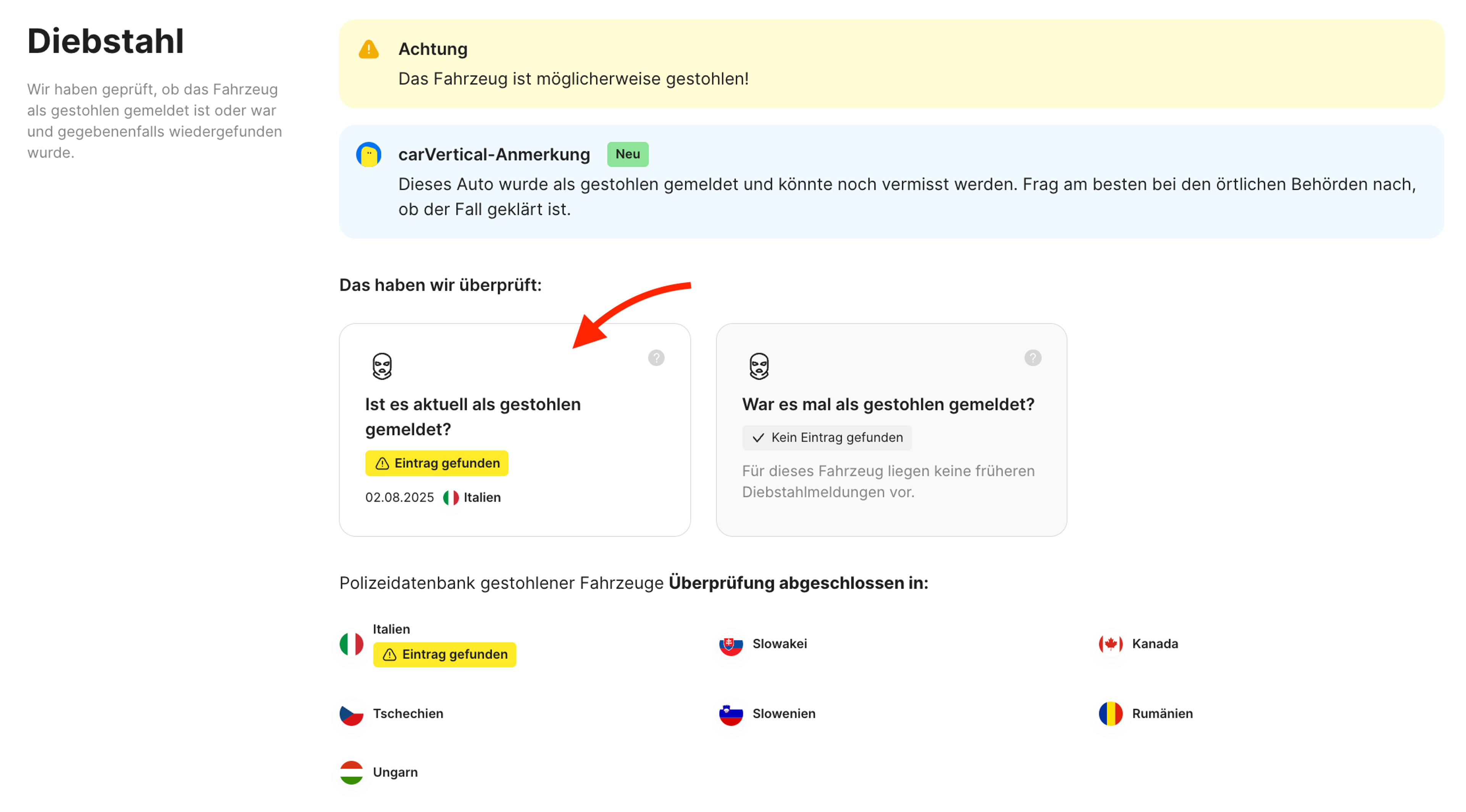
Task: Click the yellow warning triangle icon in Achtung banner
Action: pyautogui.click(x=369, y=50)
